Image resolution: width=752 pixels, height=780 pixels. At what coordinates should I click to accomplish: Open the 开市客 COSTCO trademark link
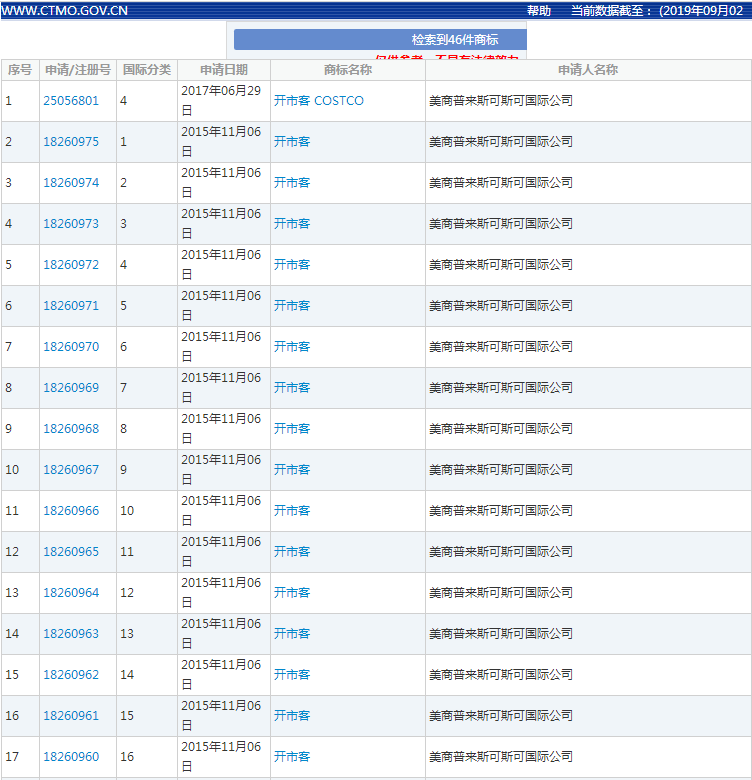tap(319, 100)
